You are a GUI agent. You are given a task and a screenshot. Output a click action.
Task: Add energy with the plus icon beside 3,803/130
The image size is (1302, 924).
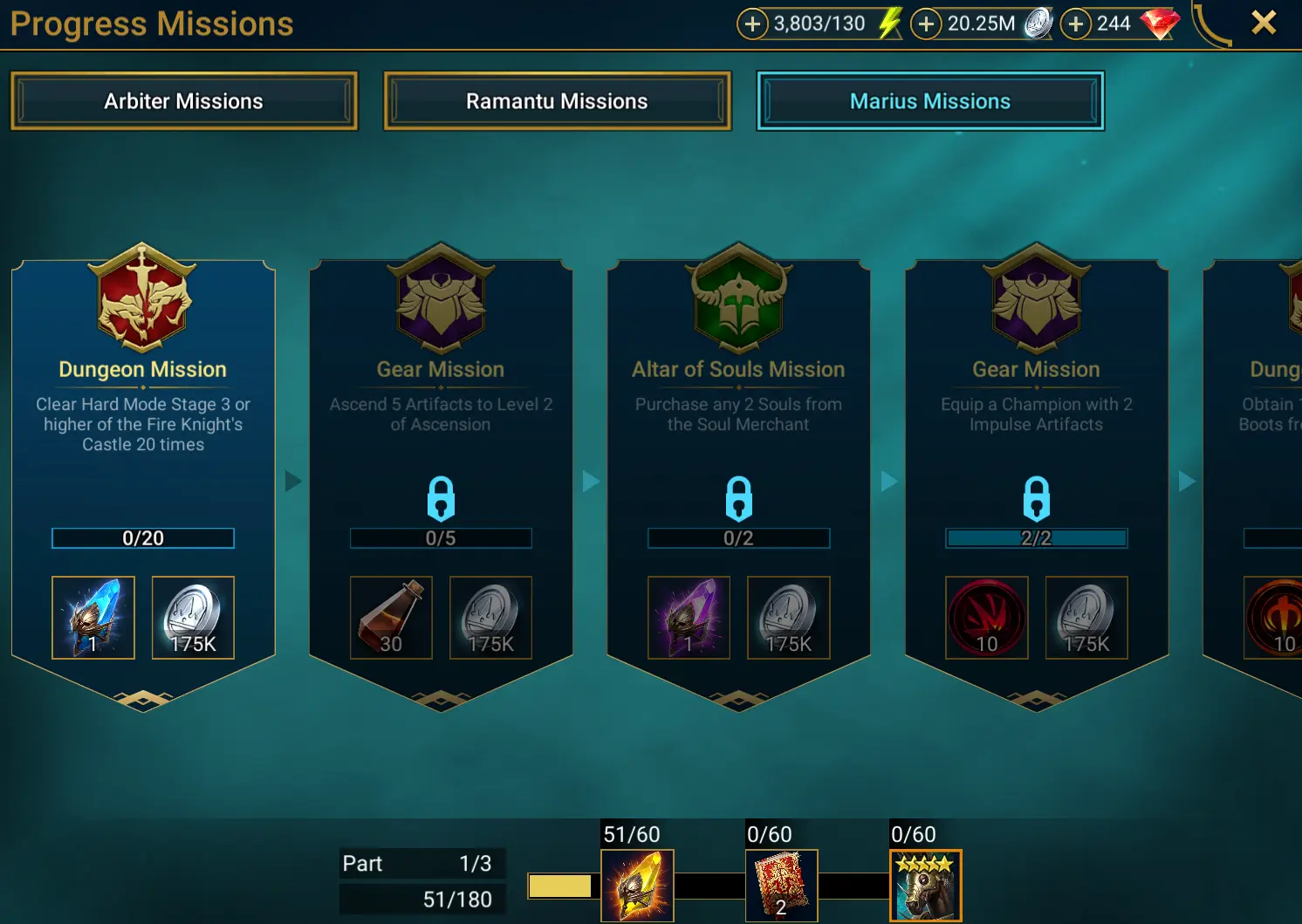point(752,24)
